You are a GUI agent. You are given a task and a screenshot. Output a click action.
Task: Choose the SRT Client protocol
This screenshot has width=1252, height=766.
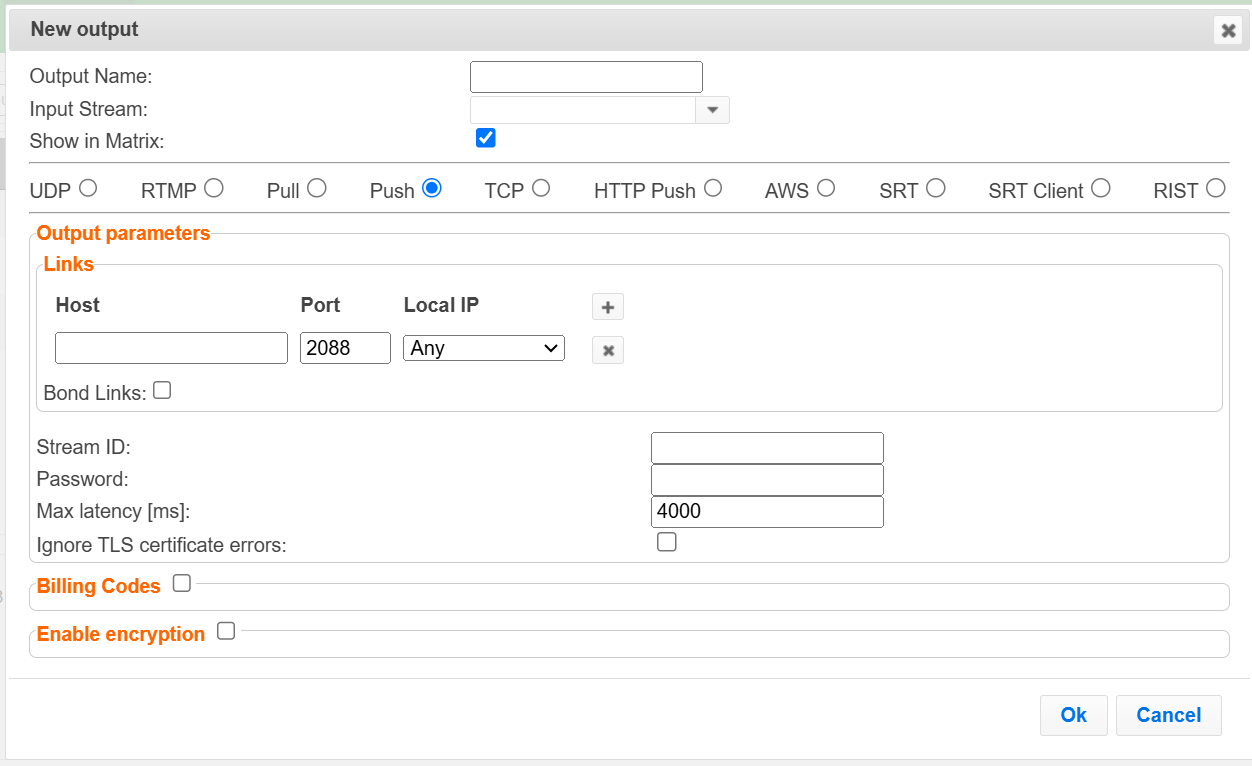(x=1100, y=187)
